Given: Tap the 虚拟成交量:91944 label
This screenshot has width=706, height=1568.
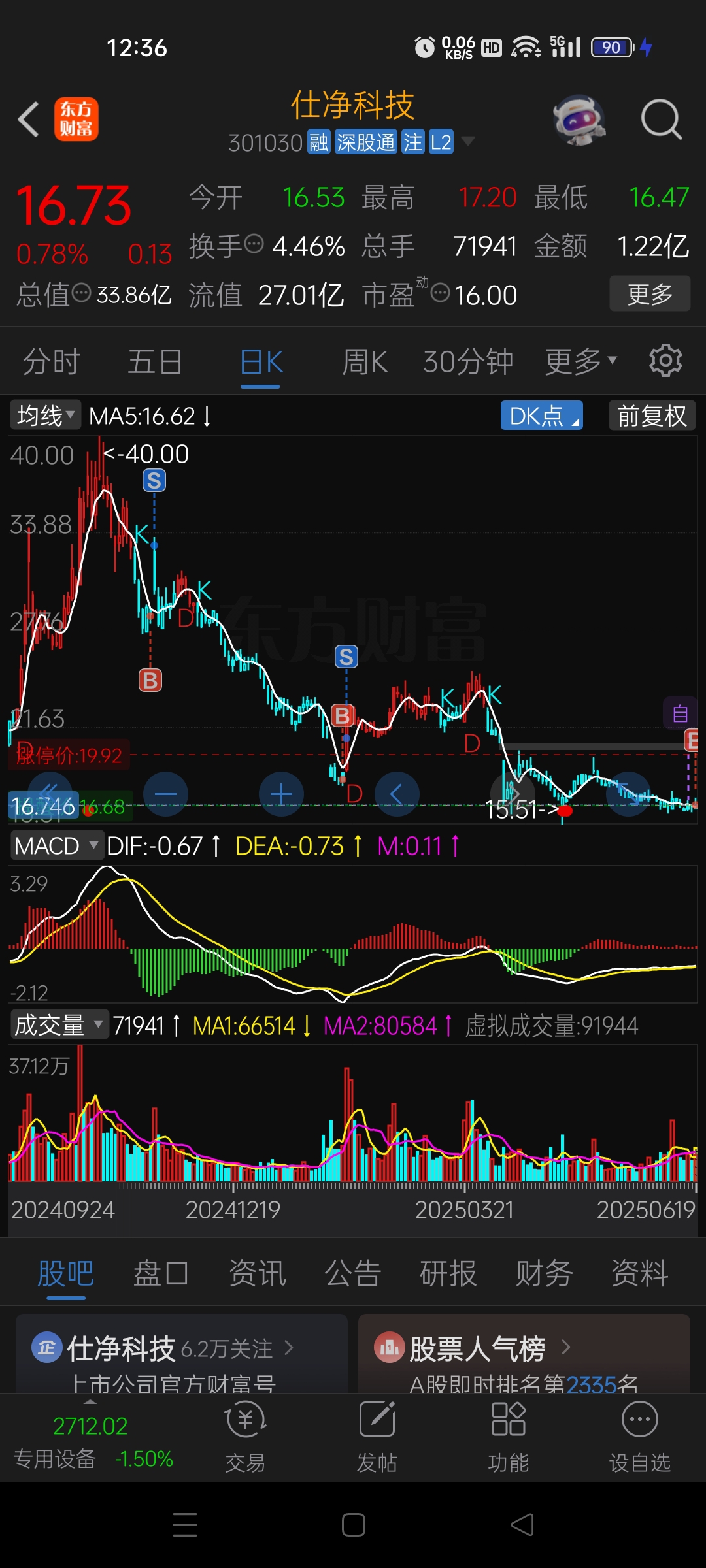Looking at the screenshot, I should pos(551,1026).
